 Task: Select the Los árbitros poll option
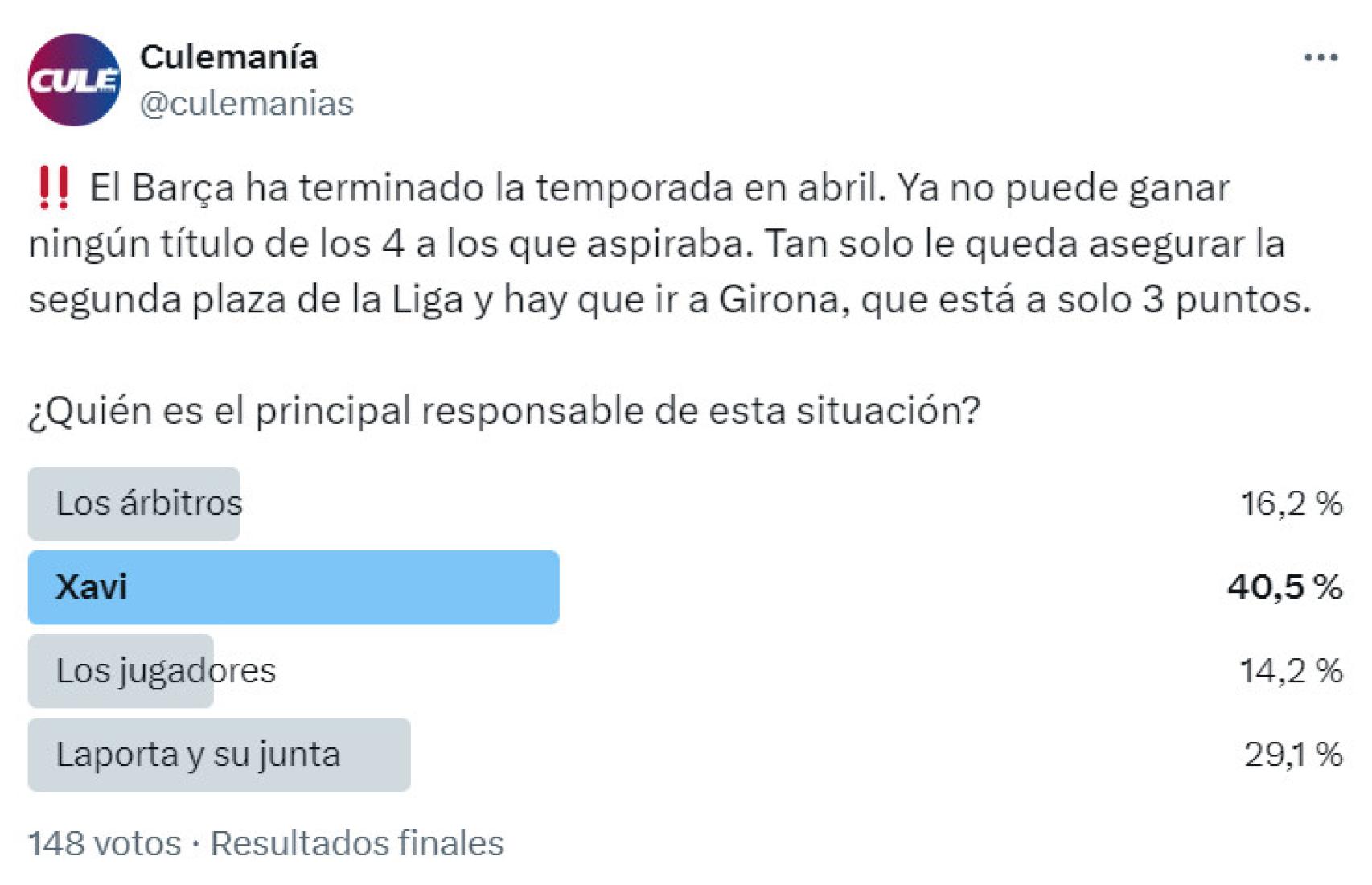coord(134,503)
